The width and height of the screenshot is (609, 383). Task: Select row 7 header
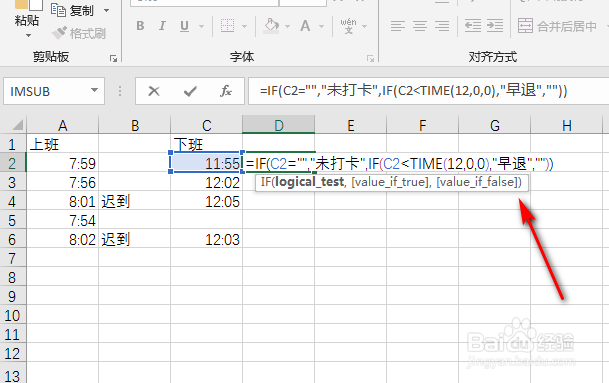pyautogui.click(x=12, y=259)
